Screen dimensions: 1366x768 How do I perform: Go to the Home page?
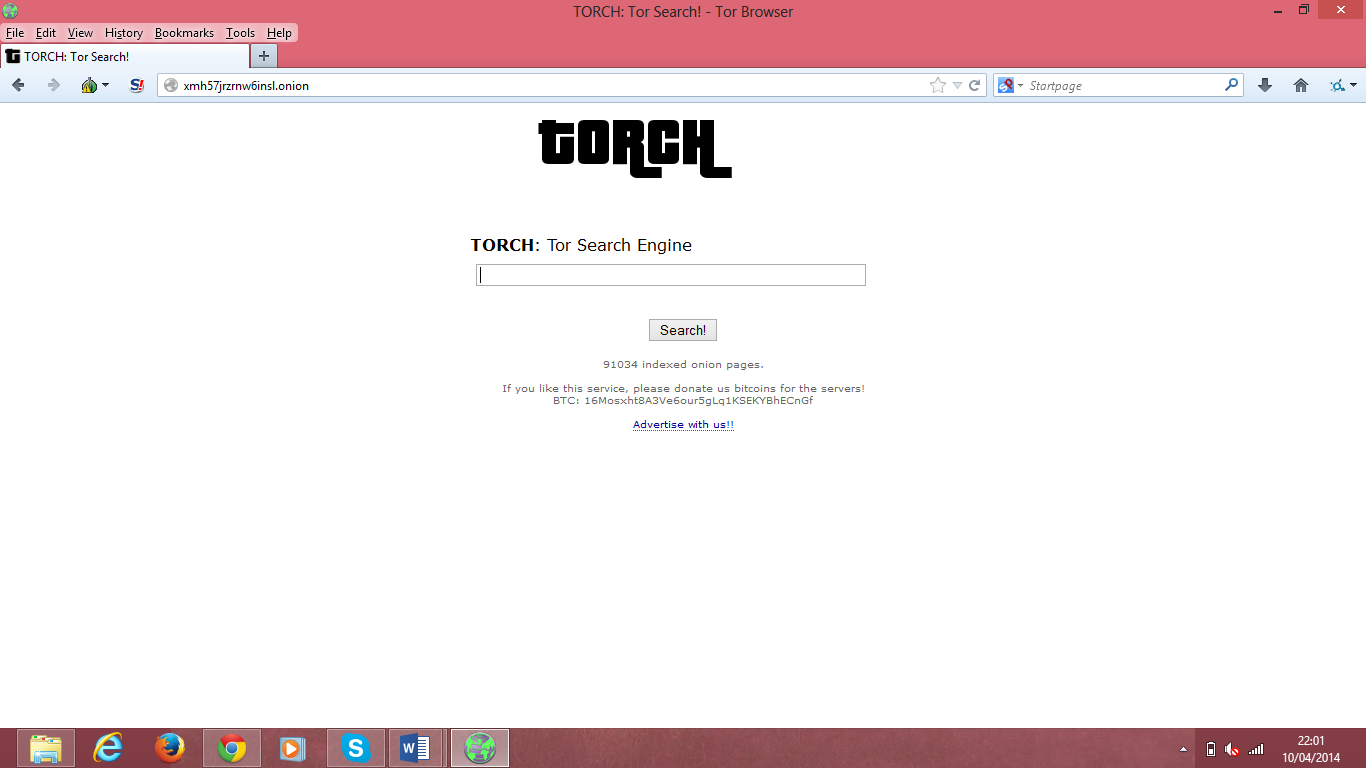tap(1301, 86)
